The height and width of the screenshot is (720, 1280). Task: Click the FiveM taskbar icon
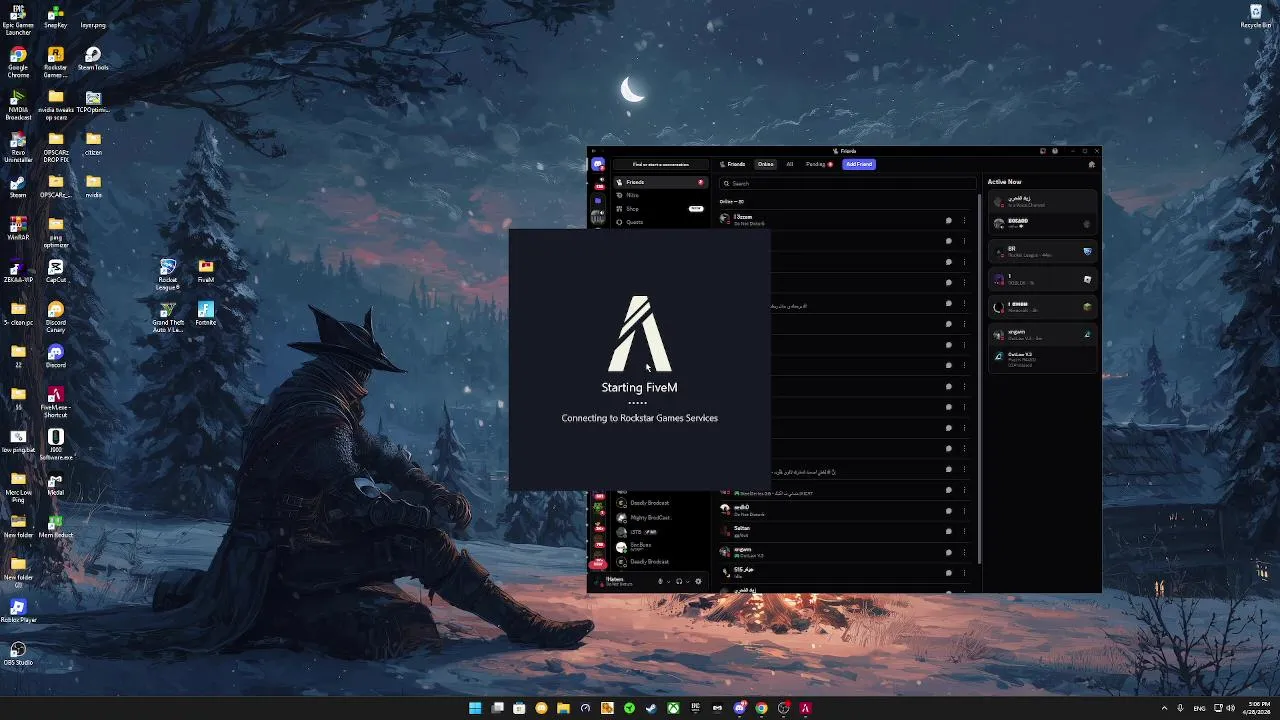click(805, 708)
